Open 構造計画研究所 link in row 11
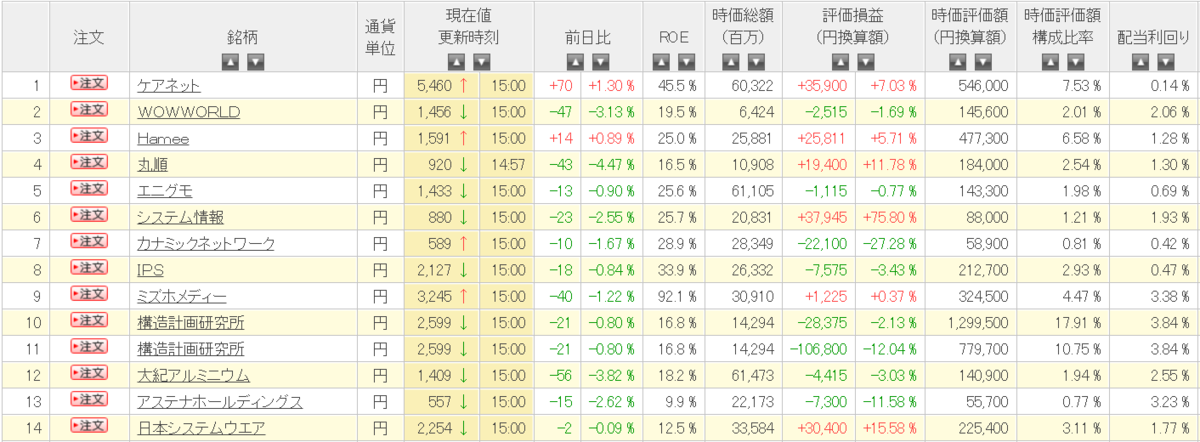The height and width of the screenshot is (442, 1200). (190, 349)
